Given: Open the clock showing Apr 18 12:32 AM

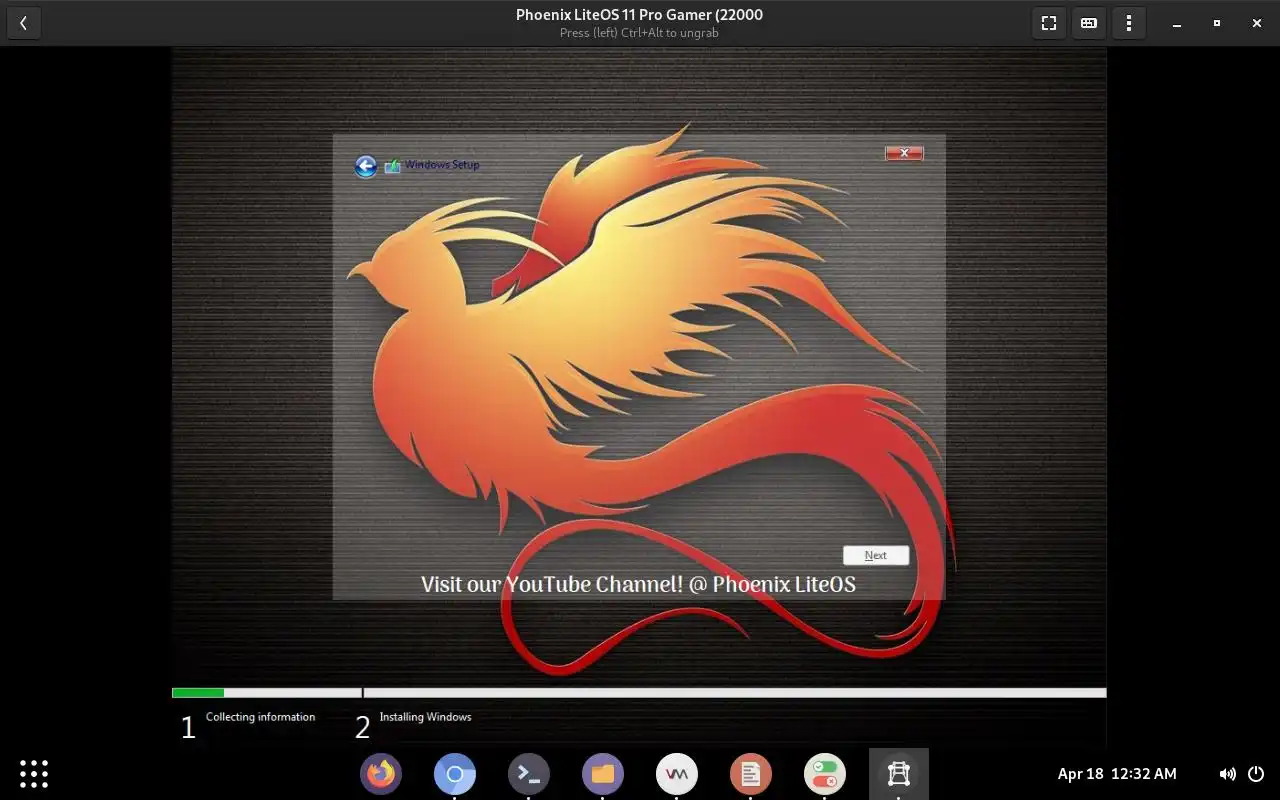Looking at the screenshot, I should click(x=1117, y=774).
